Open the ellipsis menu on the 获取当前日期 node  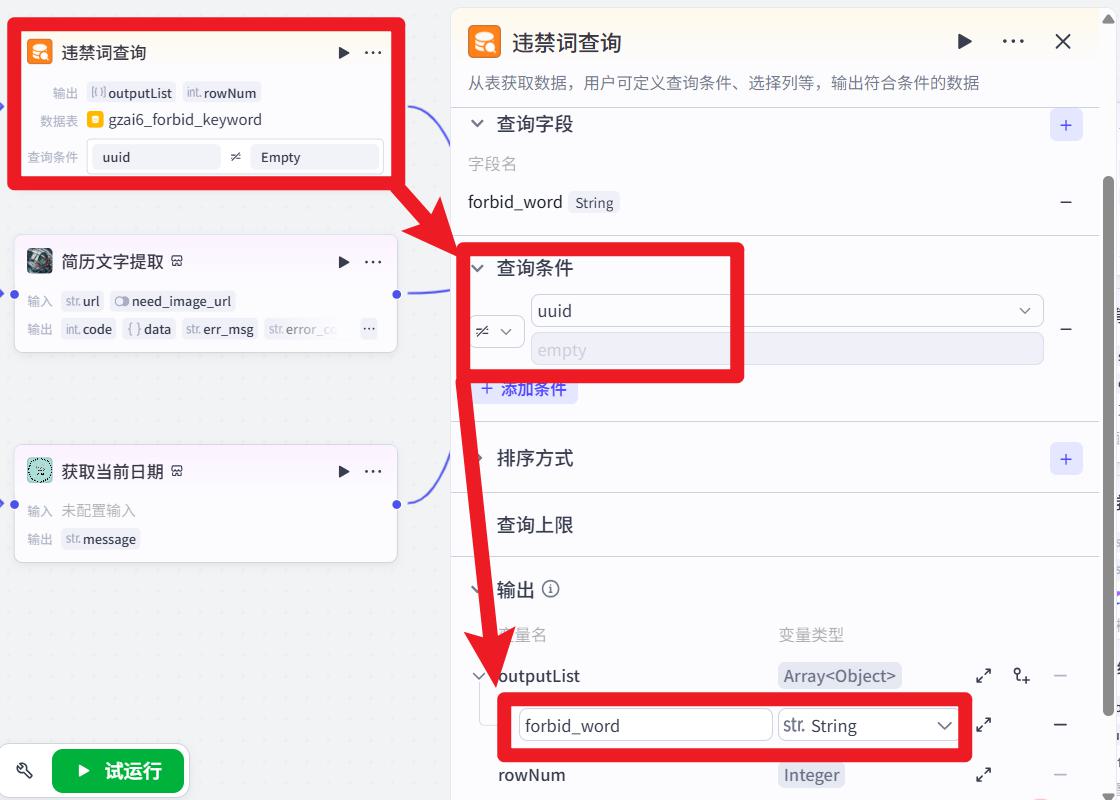point(373,471)
